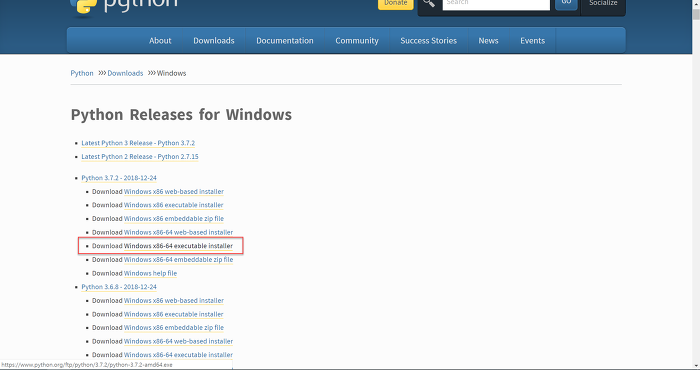
Task: Open the Downloads navigation menu
Action: click(x=213, y=41)
